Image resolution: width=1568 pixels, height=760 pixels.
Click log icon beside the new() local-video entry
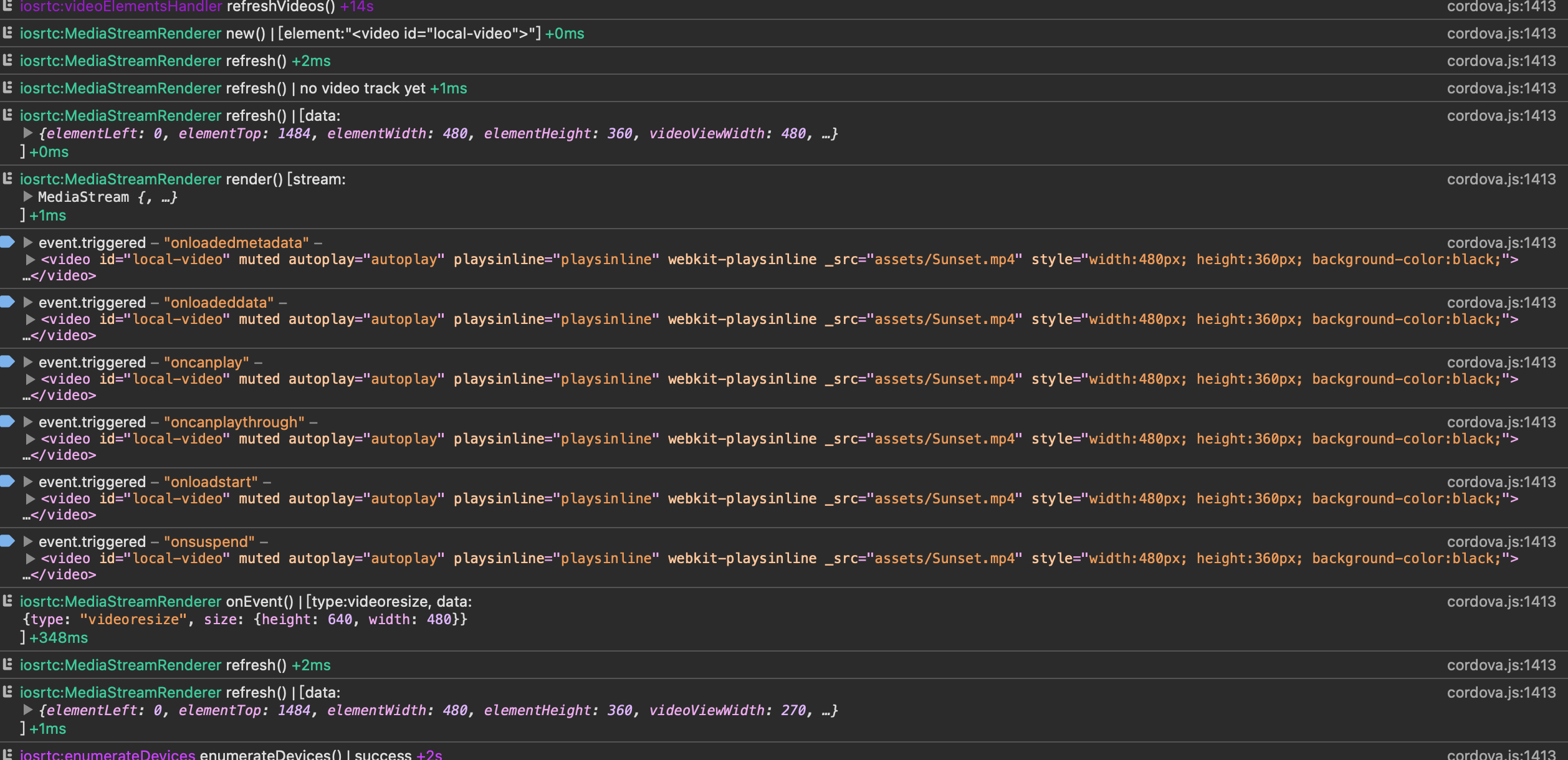[7, 32]
